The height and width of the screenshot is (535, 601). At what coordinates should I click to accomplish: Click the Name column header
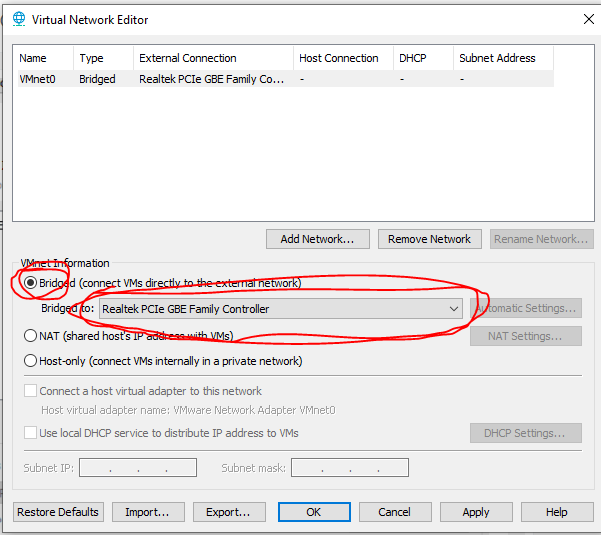click(x=45, y=58)
